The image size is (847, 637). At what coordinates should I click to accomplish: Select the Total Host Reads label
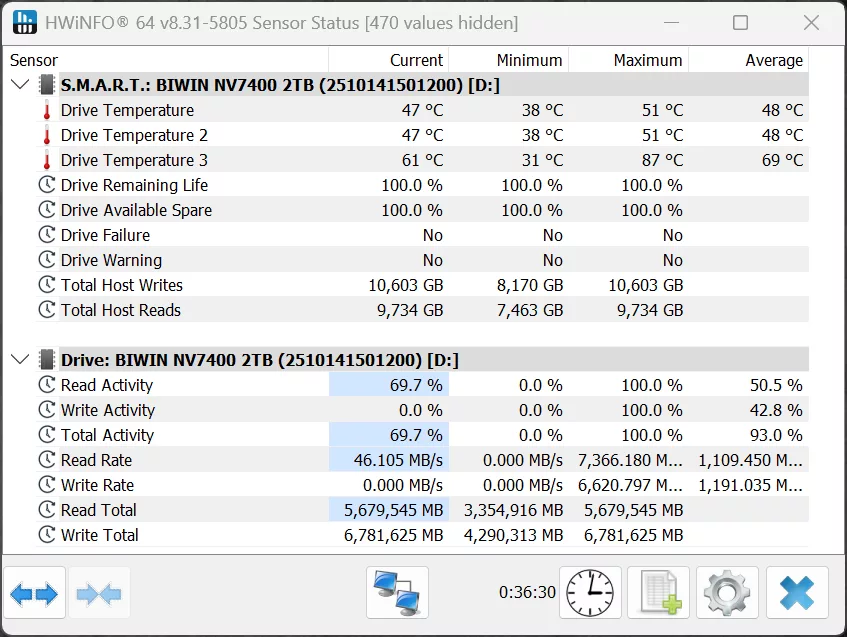(x=120, y=310)
